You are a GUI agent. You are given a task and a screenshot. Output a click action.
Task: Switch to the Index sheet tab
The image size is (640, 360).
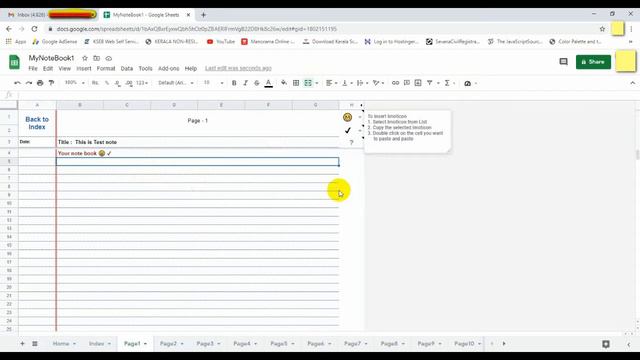coord(100,344)
